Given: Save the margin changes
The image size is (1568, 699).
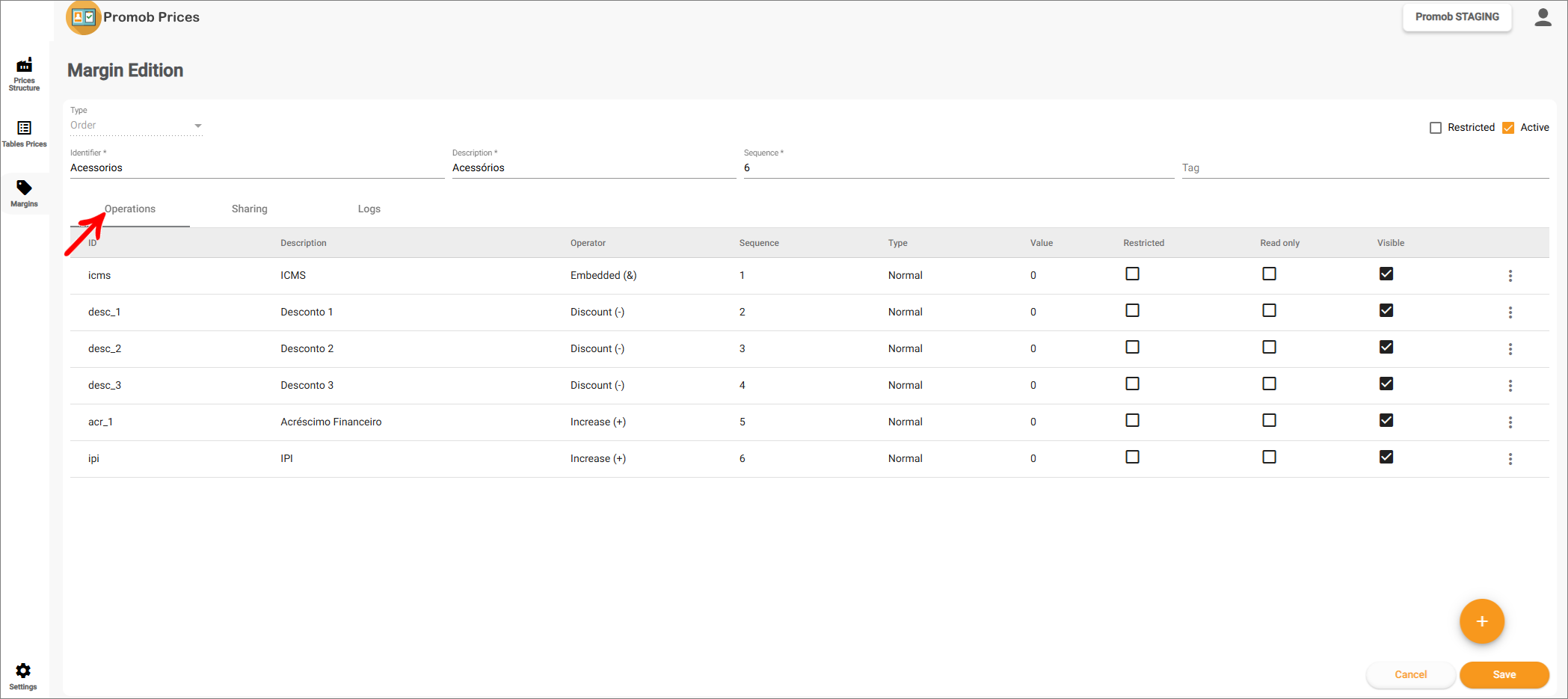Looking at the screenshot, I should [x=1504, y=674].
